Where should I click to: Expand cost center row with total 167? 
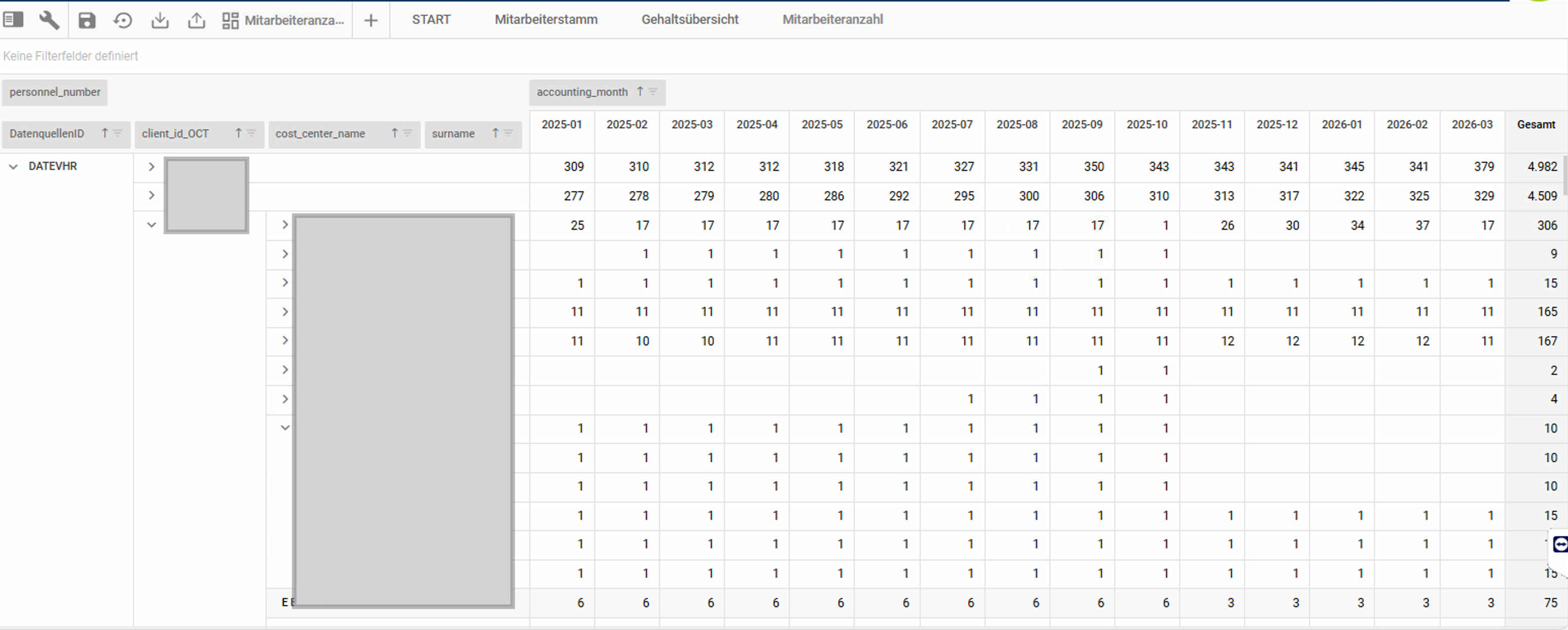285,340
